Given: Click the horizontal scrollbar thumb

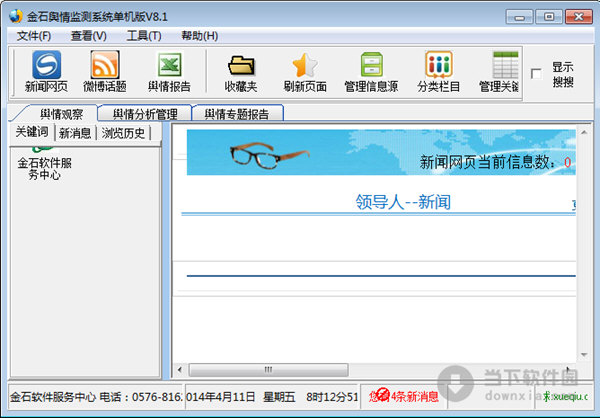Looking at the screenshot, I should pyautogui.click(x=268, y=370).
